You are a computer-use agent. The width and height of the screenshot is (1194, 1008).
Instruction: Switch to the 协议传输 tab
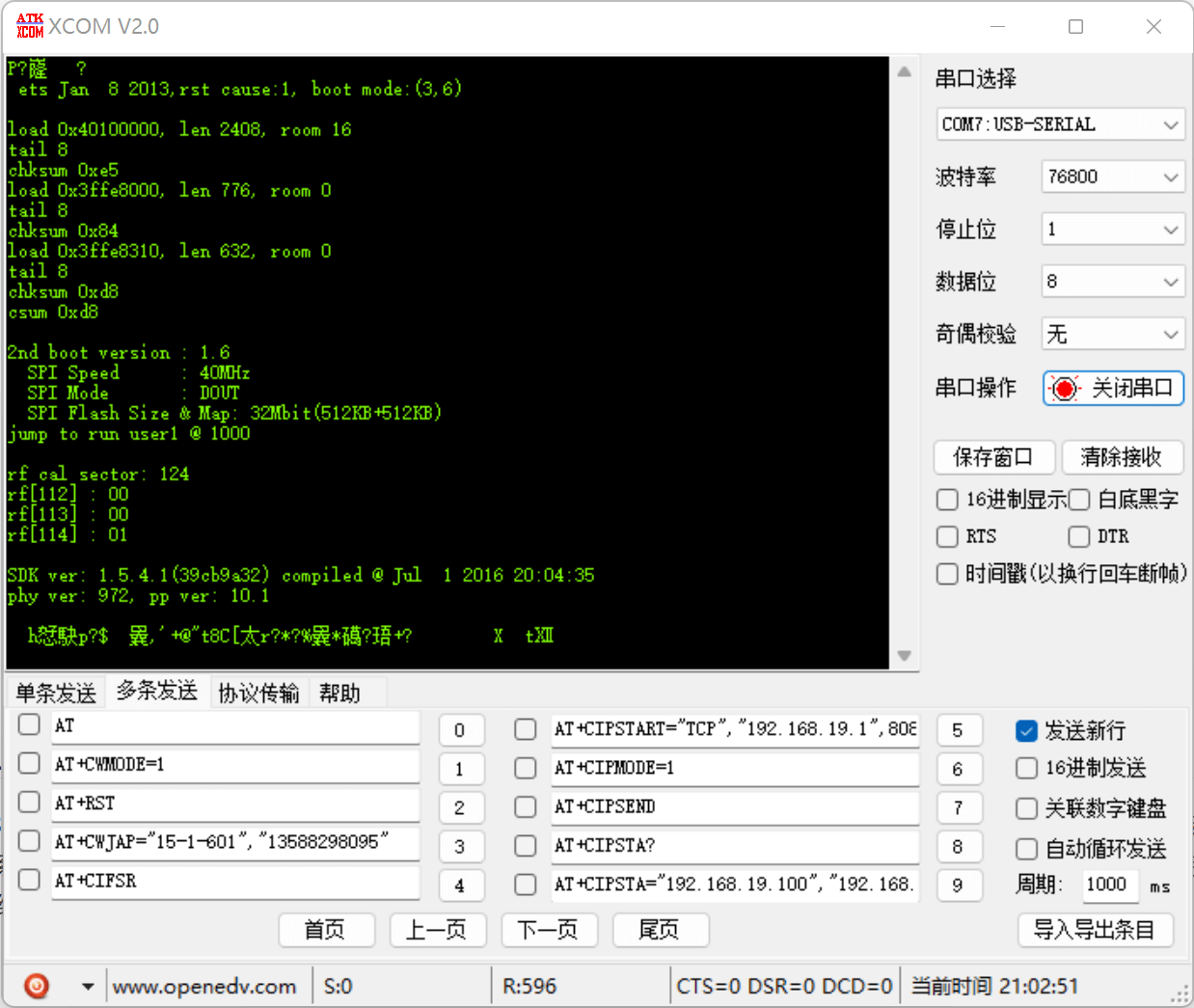258,692
